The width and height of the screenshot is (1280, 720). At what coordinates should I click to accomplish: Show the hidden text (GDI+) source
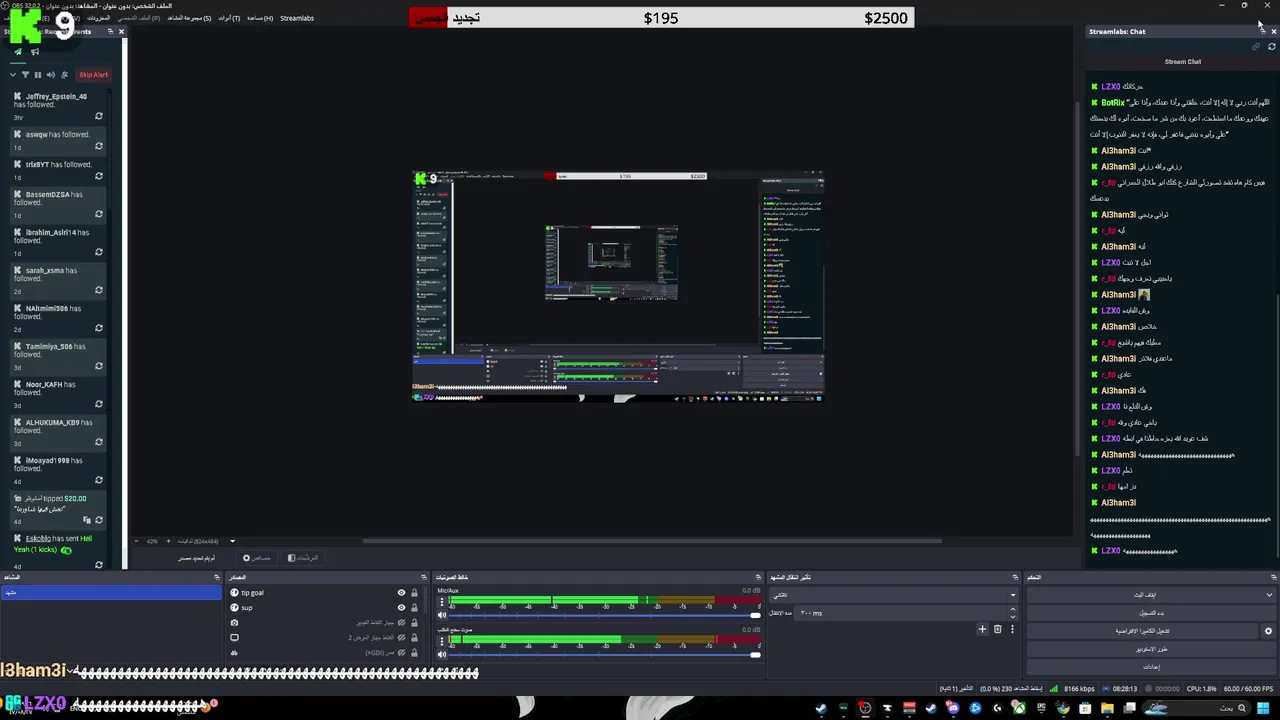(x=401, y=652)
